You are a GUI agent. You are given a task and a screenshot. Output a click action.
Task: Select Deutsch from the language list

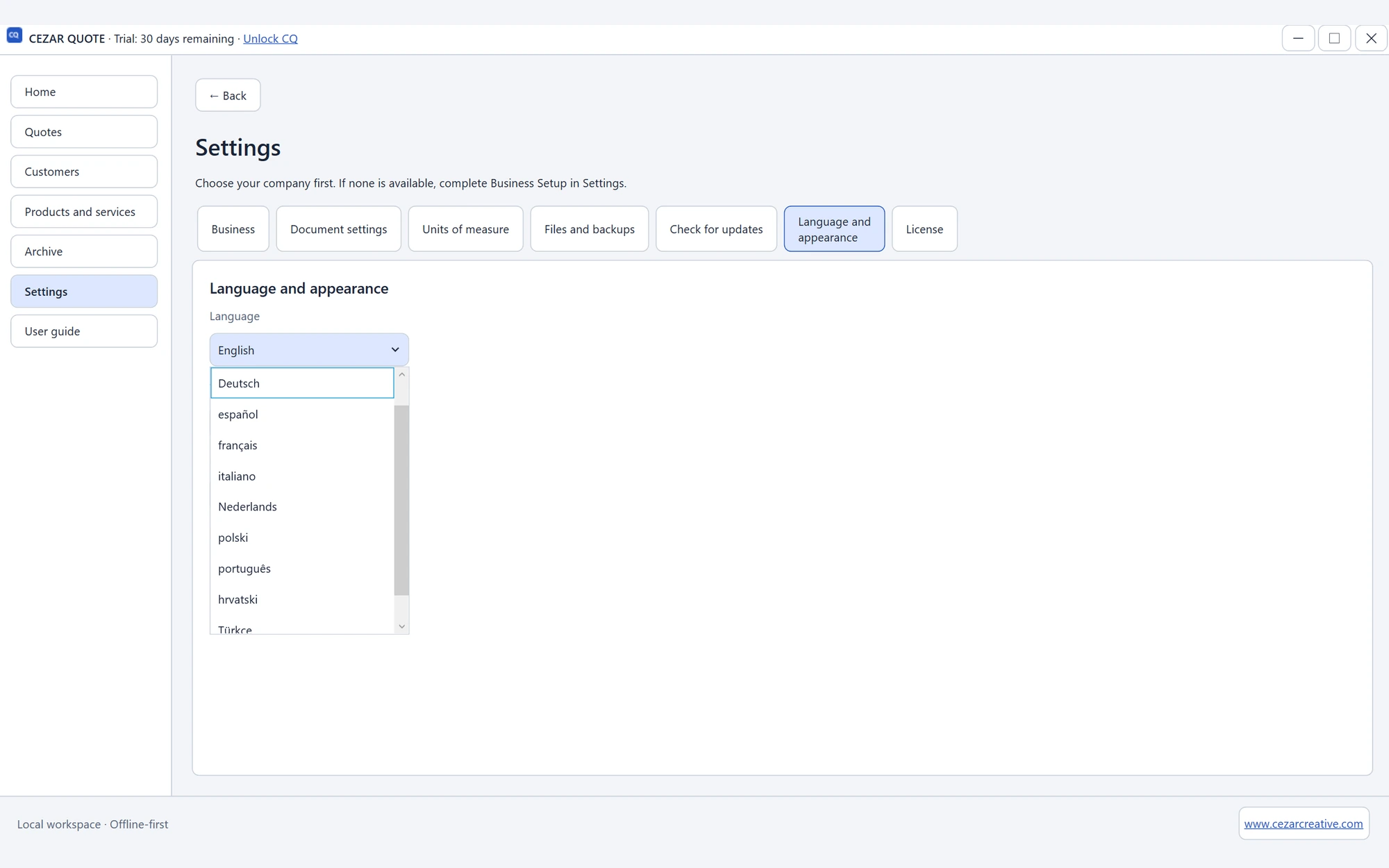tap(302, 383)
